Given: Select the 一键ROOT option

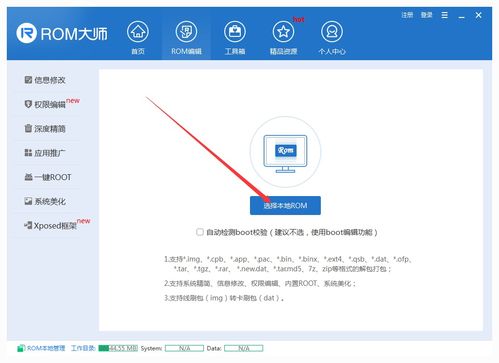Looking at the screenshot, I should [x=48, y=177].
